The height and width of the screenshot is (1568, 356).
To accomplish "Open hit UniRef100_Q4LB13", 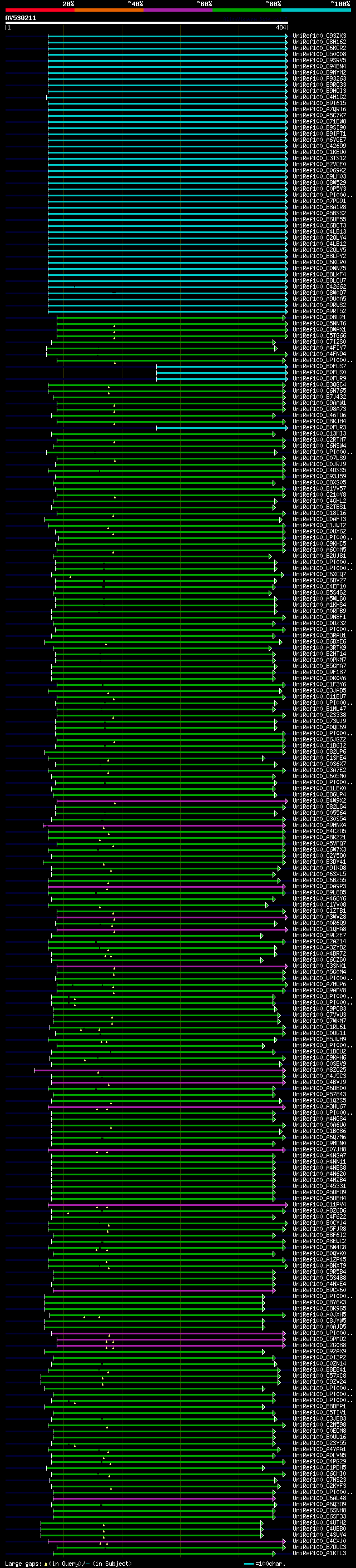I will click(319, 232).
